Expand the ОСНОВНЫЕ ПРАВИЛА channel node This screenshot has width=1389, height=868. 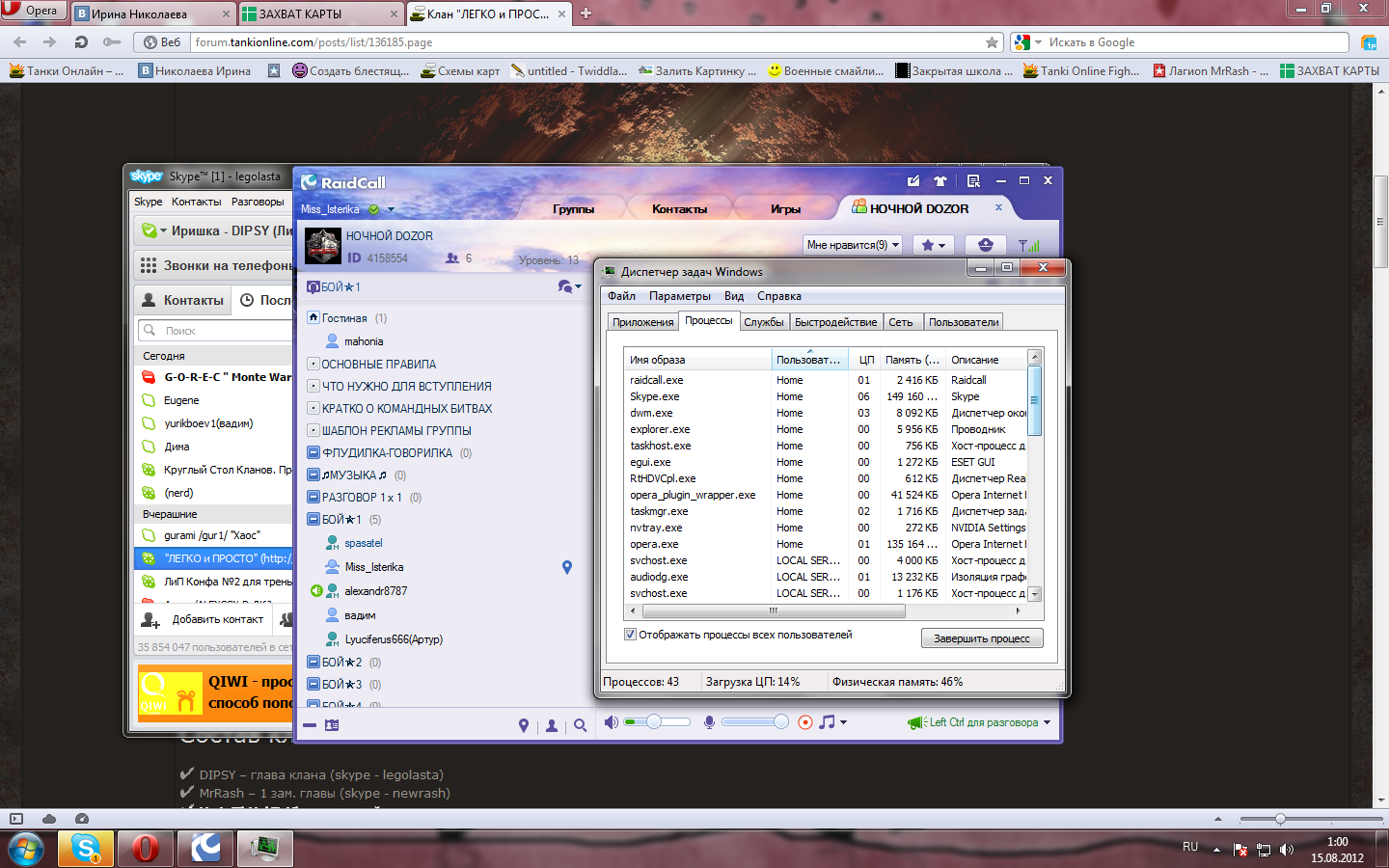[x=313, y=364]
